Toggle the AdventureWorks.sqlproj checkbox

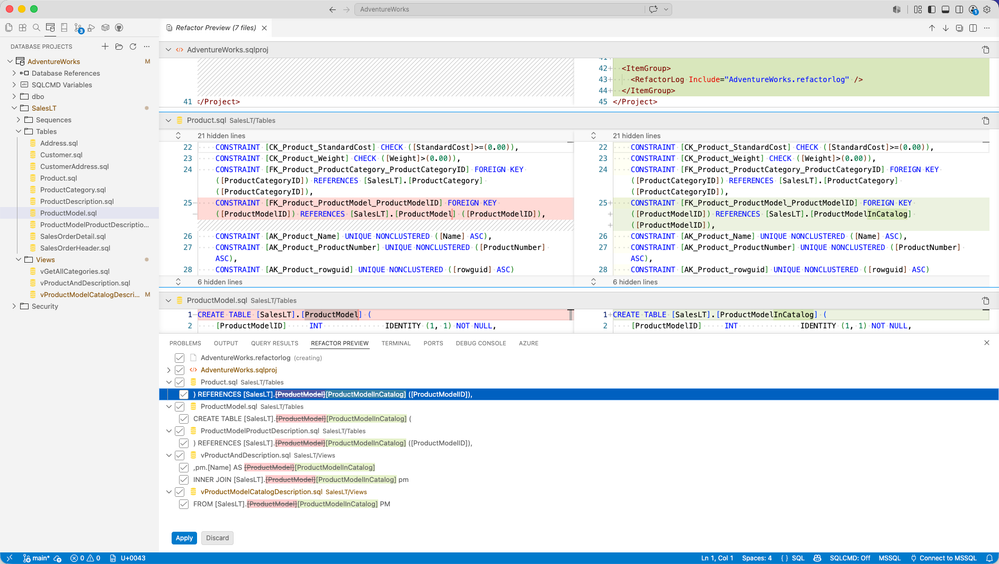coord(180,370)
